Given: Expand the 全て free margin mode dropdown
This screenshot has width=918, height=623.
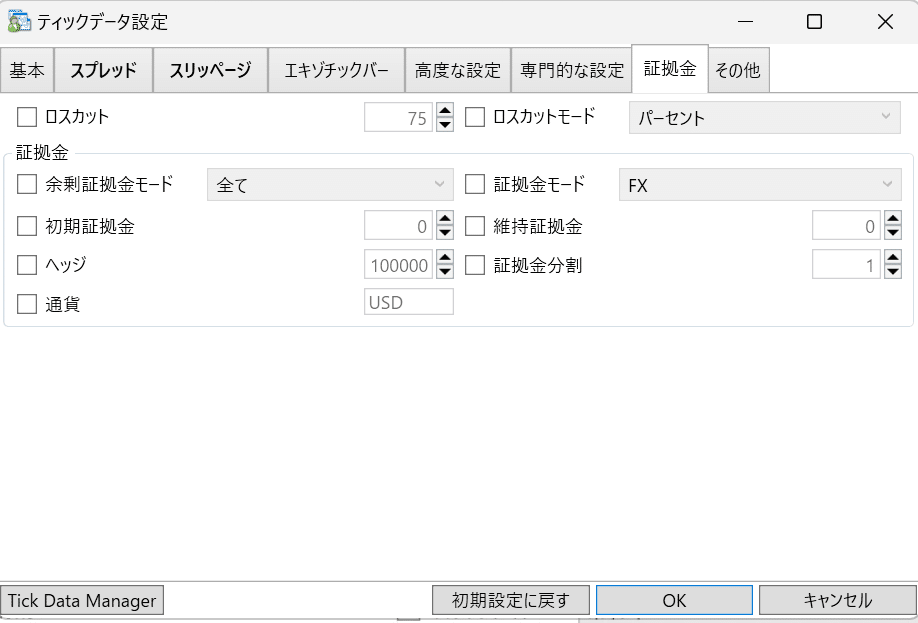Looking at the screenshot, I should click(330, 184).
